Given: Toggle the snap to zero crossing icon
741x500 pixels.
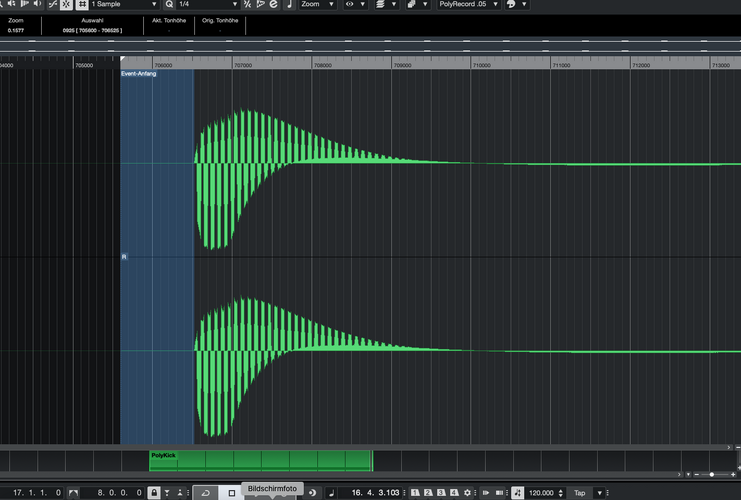Looking at the screenshot, I should [x=52, y=4].
